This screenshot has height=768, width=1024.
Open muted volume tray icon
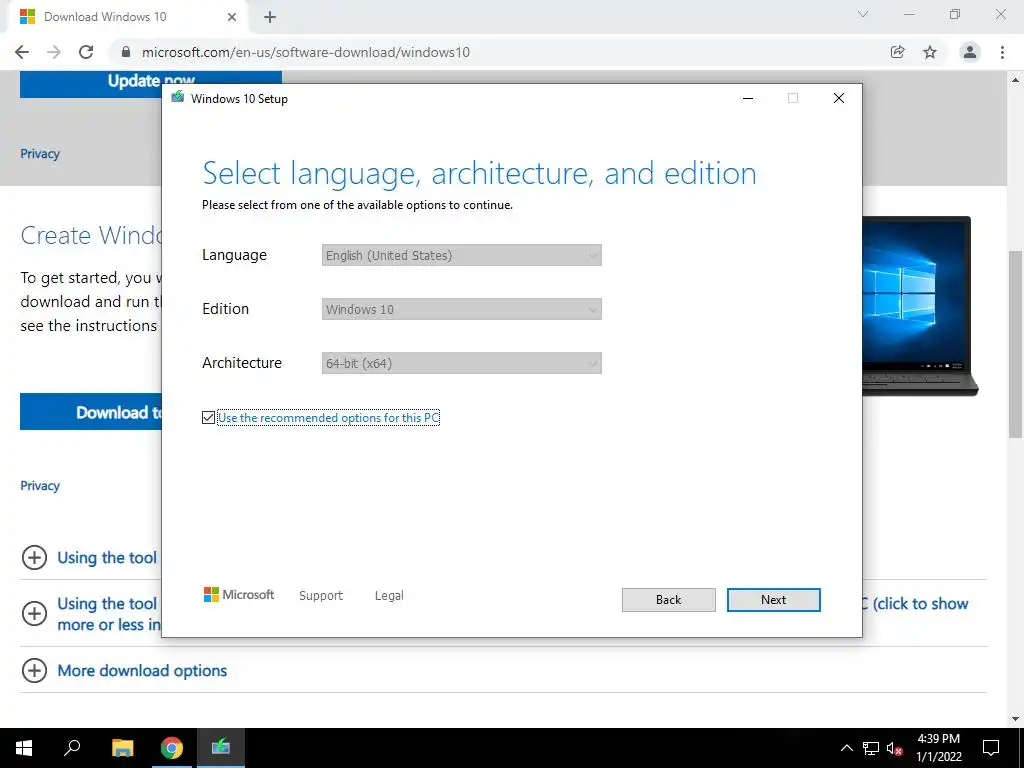tap(895, 748)
